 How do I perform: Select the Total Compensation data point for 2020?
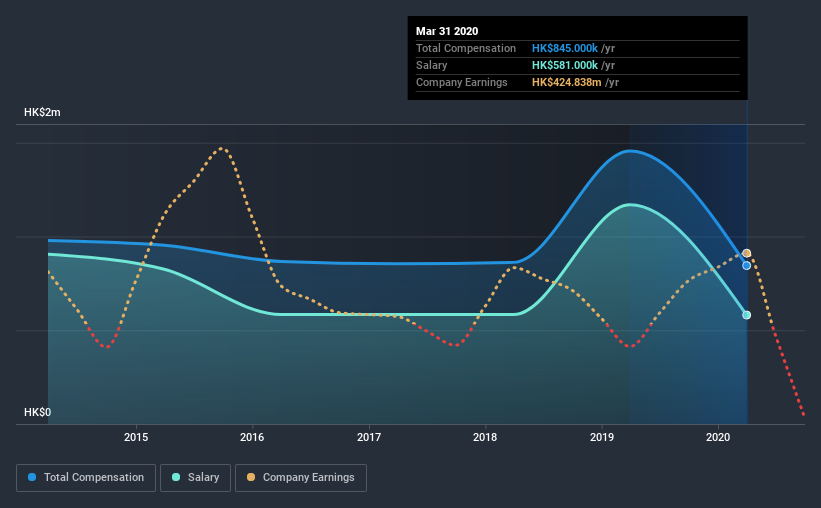click(747, 266)
